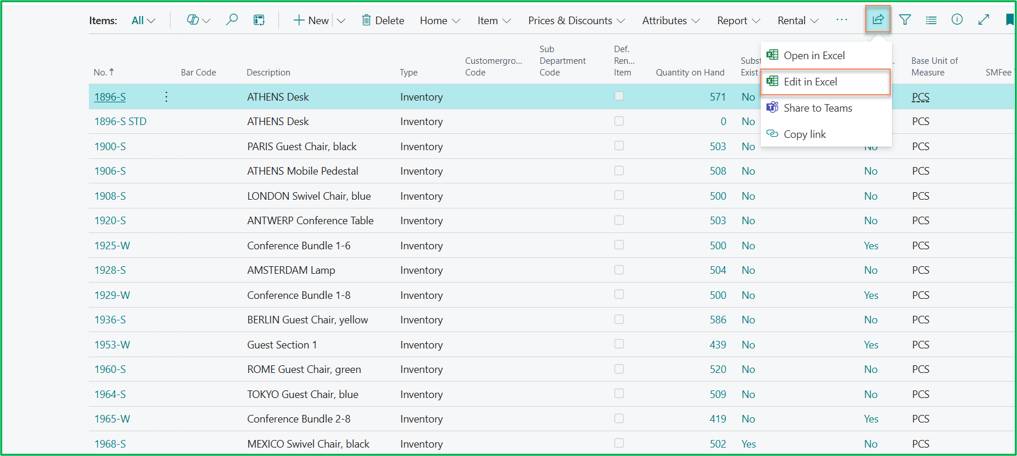This screenshot has height=456, width=1017.
Task: Sort by the No. column header
Action: click(103, 73)
